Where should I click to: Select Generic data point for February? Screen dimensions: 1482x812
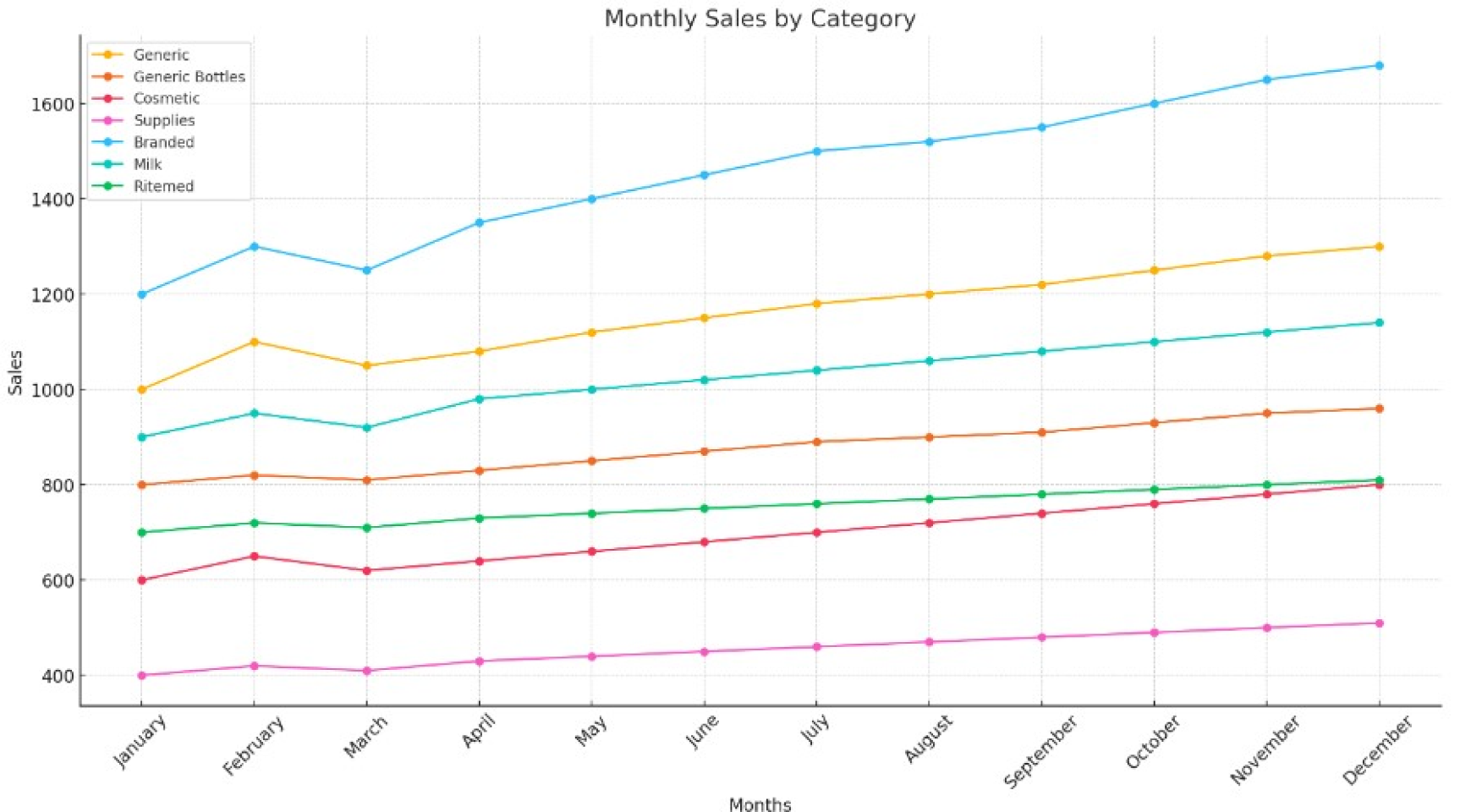(x=254, y=342)
